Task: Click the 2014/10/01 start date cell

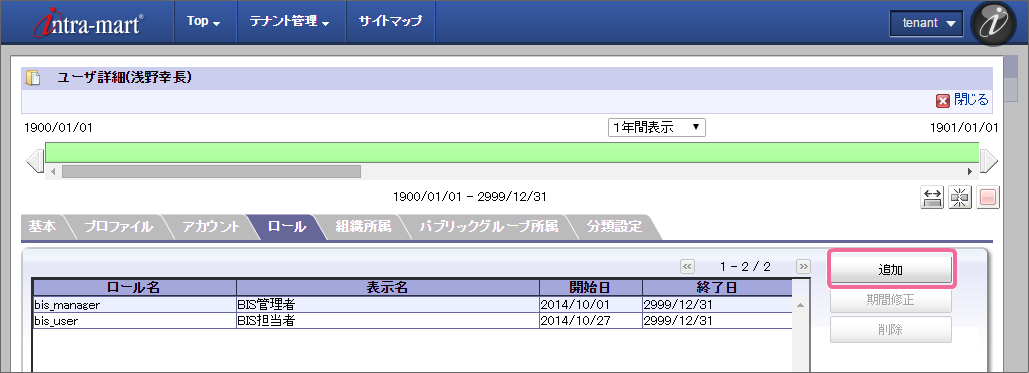Action: [591, 305]
